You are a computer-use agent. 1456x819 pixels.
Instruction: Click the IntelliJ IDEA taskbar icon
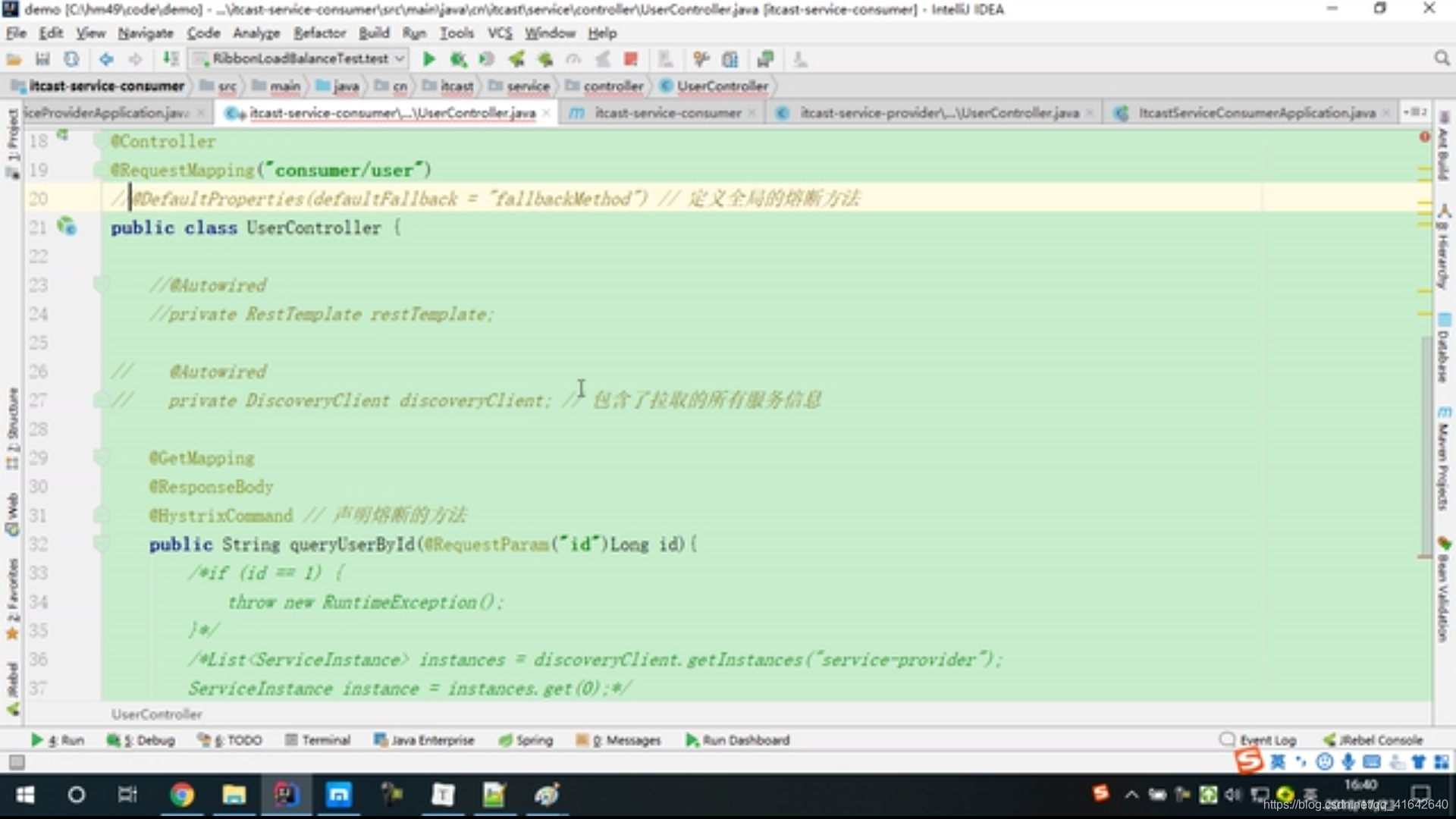coord(286,795)
